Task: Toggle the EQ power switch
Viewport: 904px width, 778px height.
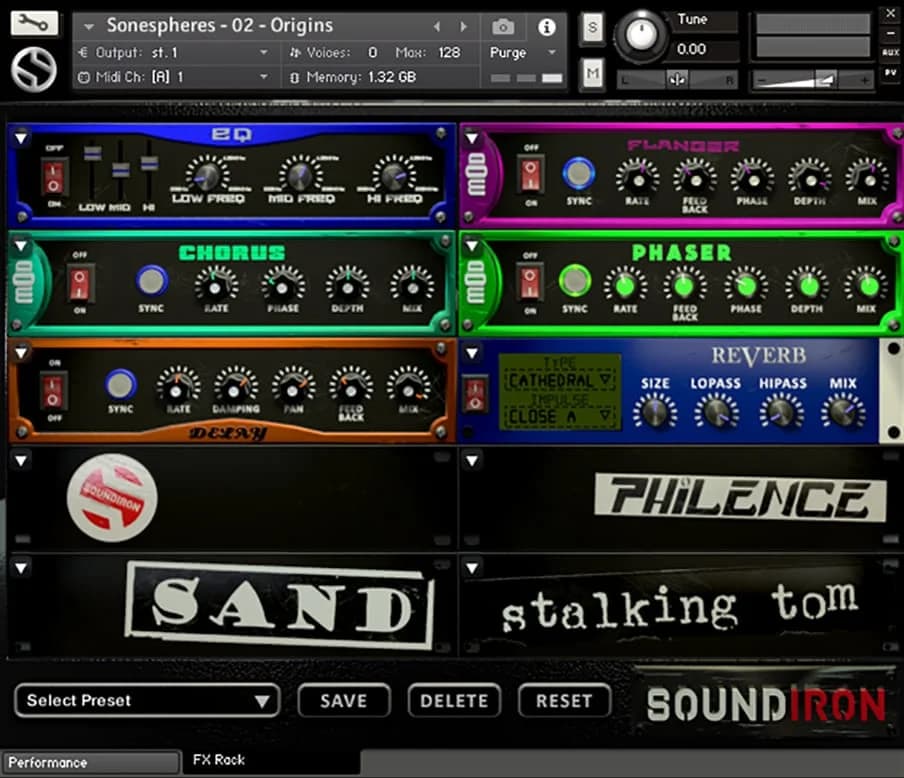Action: pos(54,177)
